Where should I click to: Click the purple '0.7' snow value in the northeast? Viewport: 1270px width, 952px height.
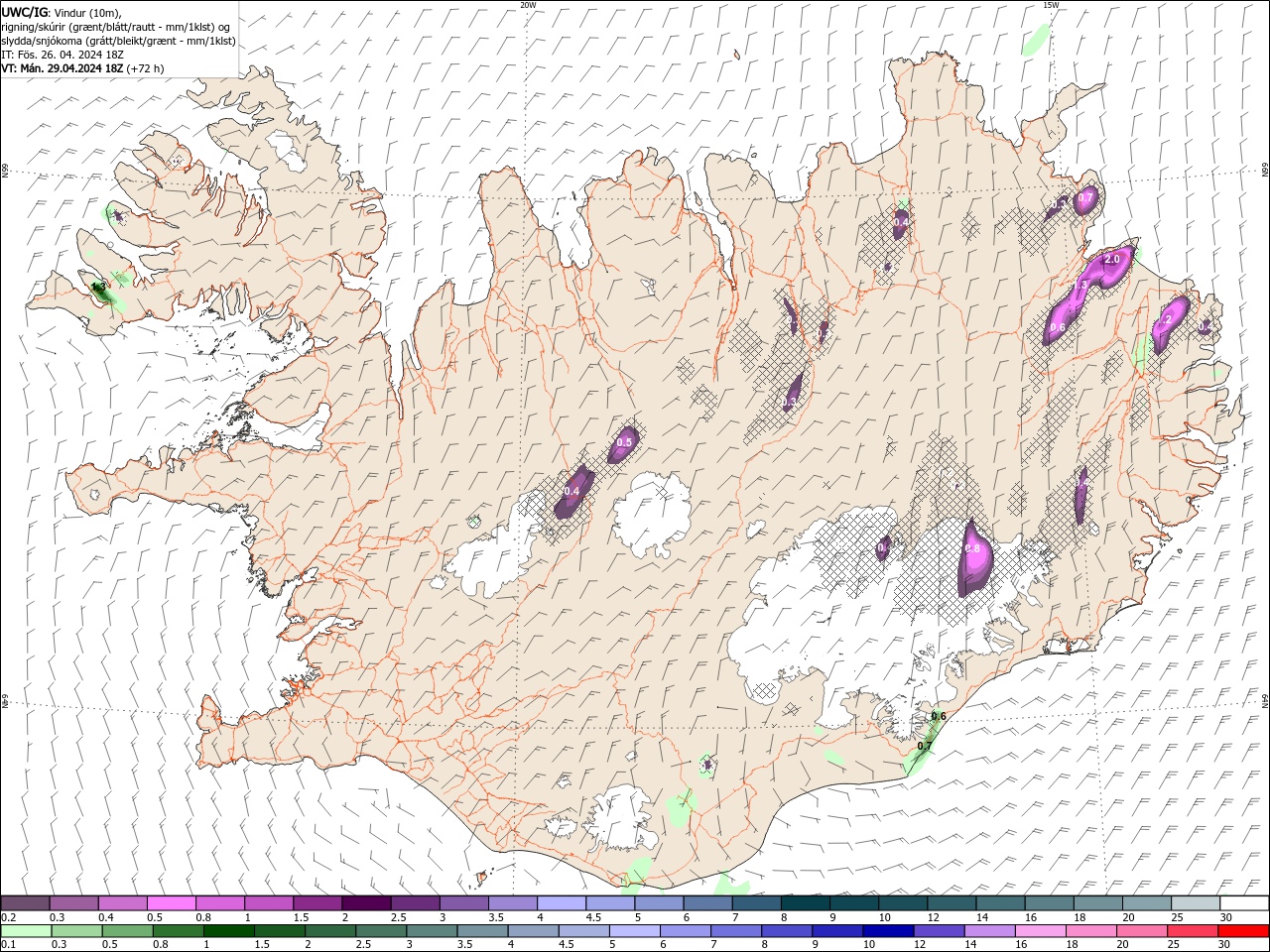[x=1085, y=199]
